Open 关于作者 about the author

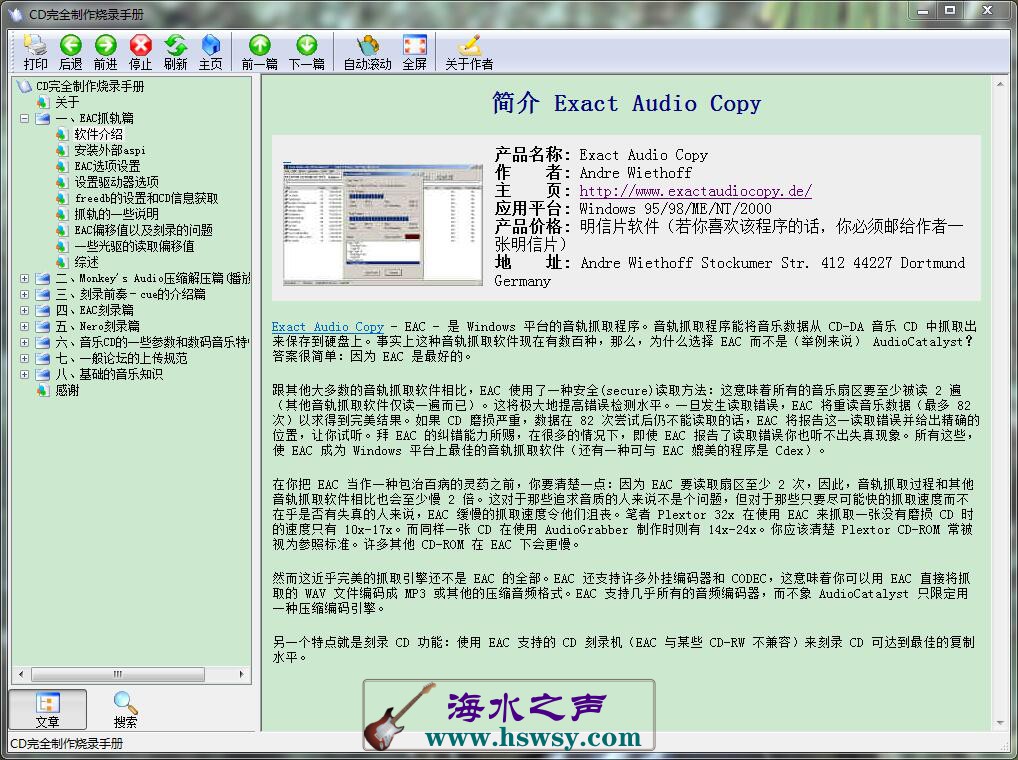pyautogui.click(x=469, y=52)
